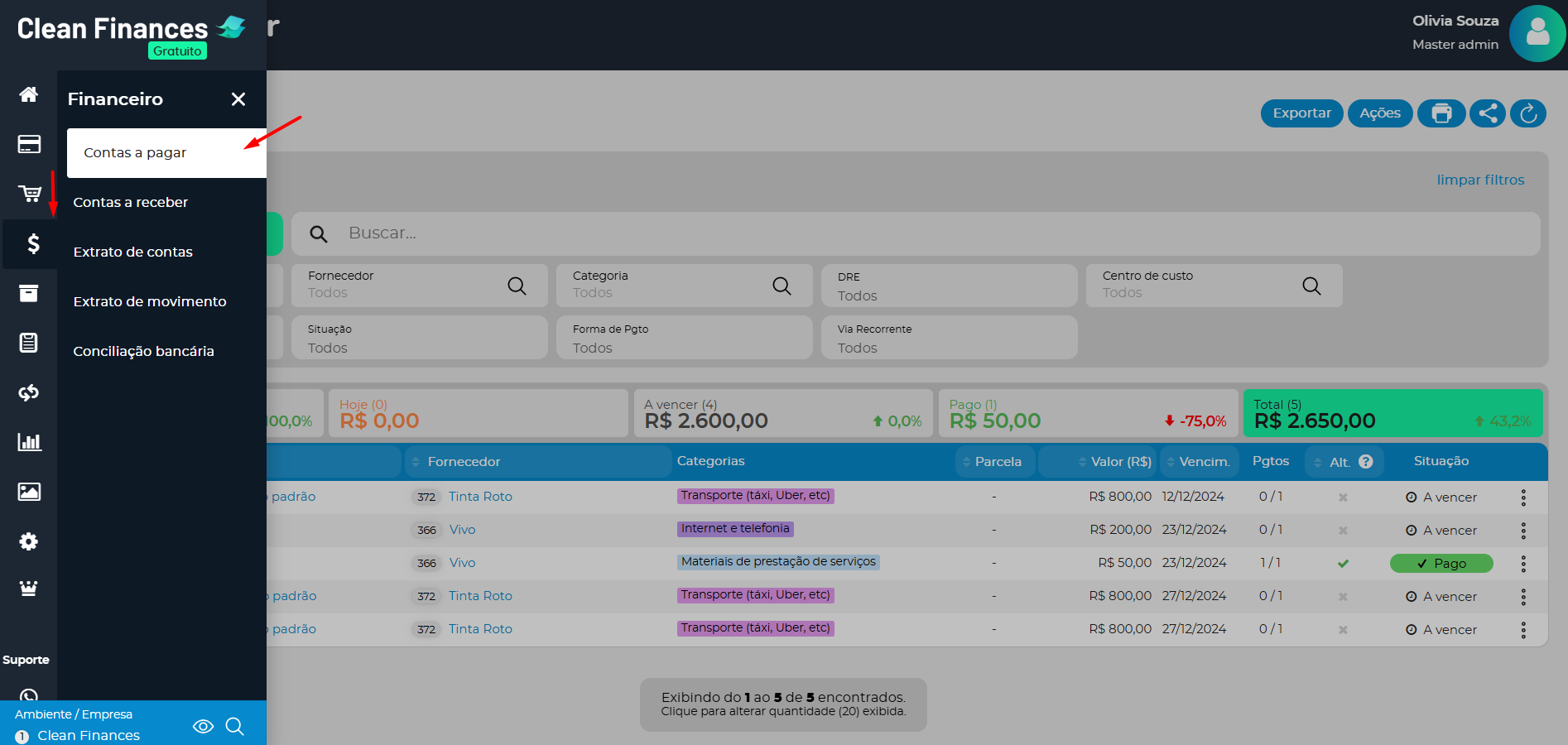This screenshot has height=745, width=1568.
Task: Click the settings gear icon
Action: 29,541
